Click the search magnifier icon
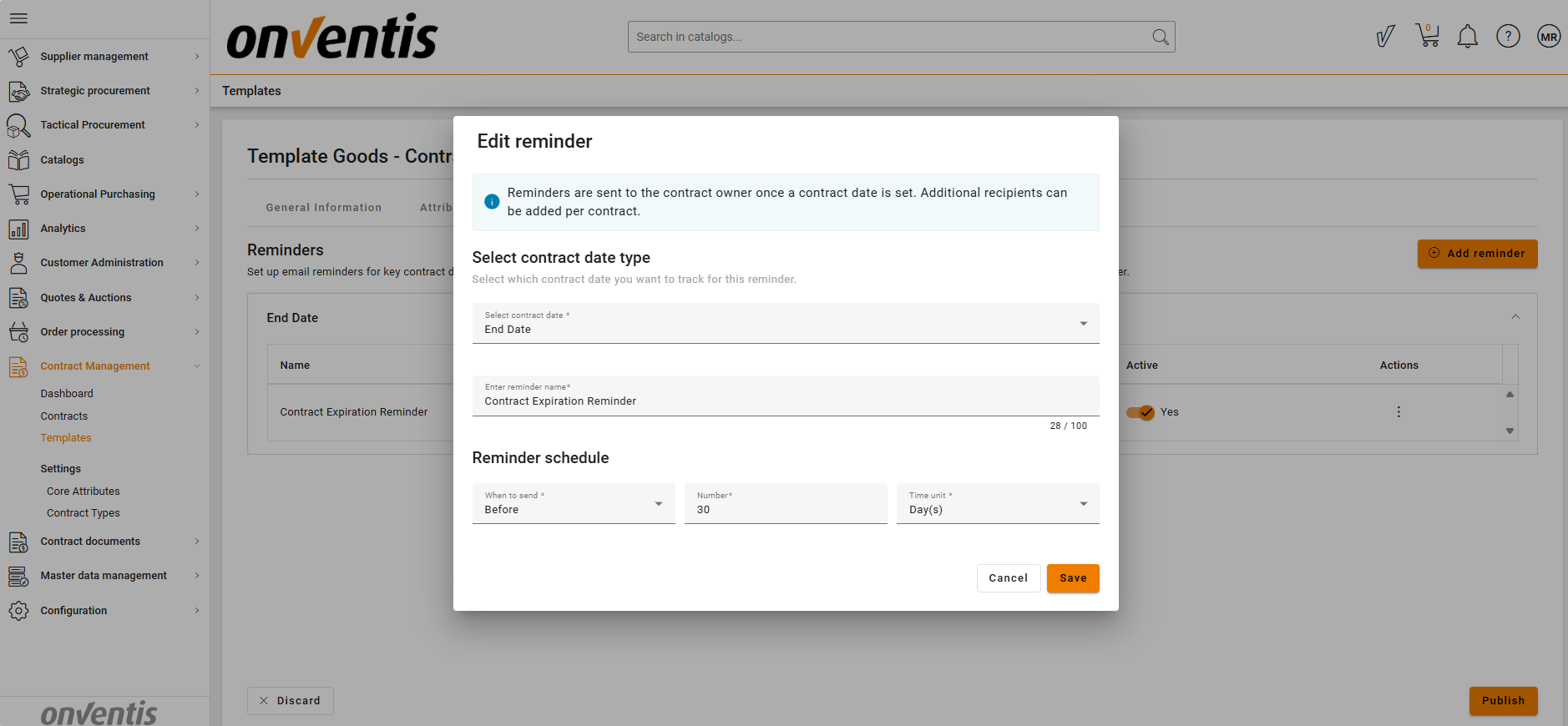Image resolution: width=1568 pixels, height=726 pixels. coord(1160,37)
